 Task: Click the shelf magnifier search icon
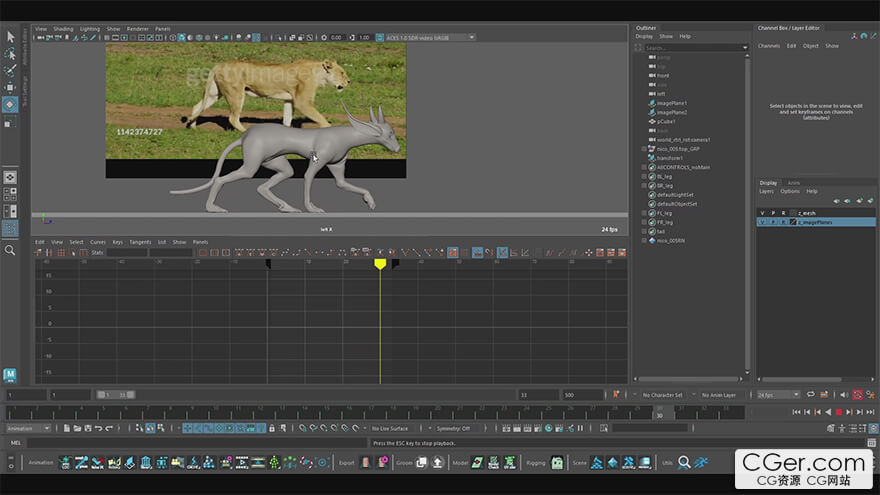684,462
